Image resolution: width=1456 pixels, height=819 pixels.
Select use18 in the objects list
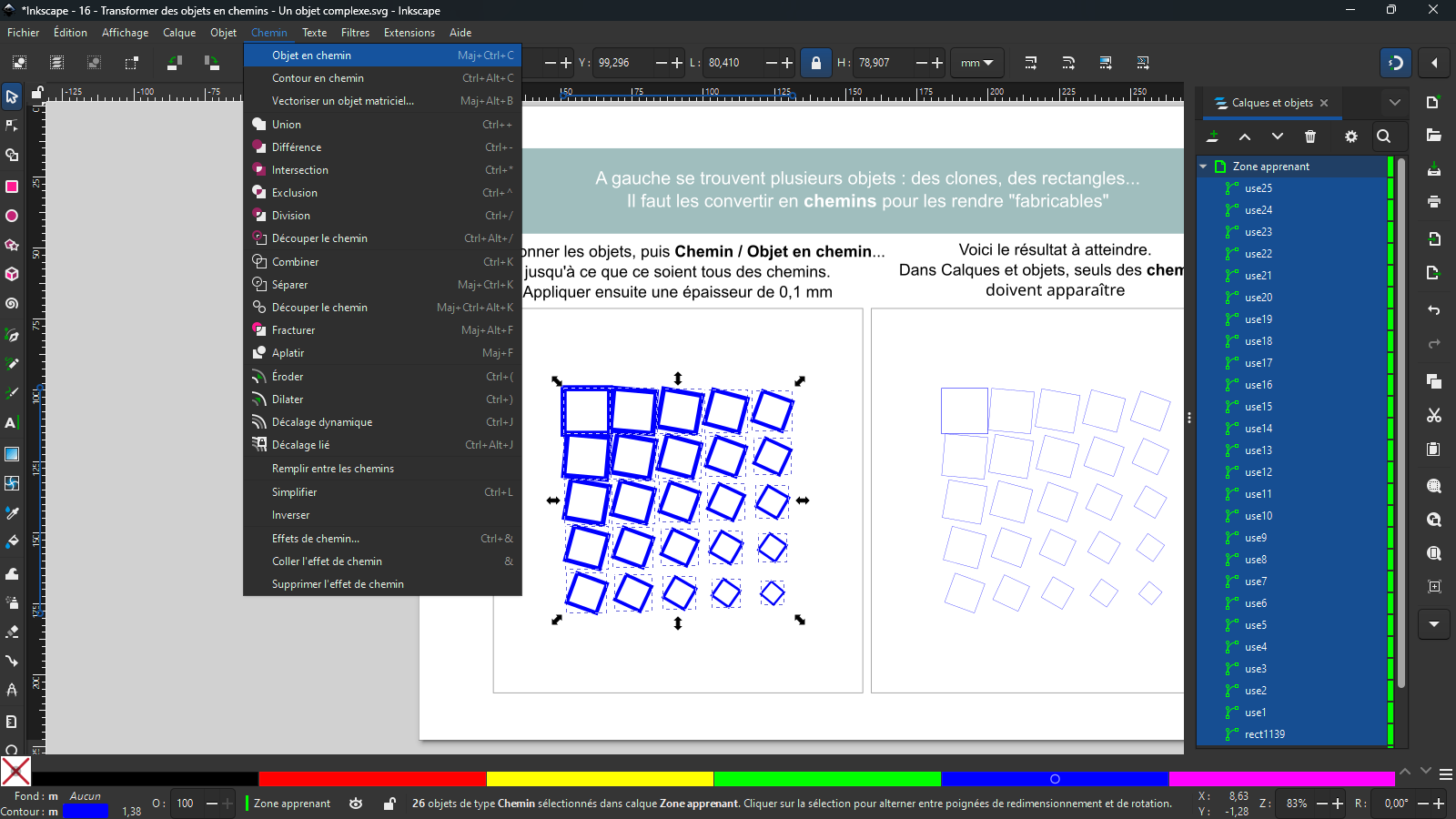1259,341
